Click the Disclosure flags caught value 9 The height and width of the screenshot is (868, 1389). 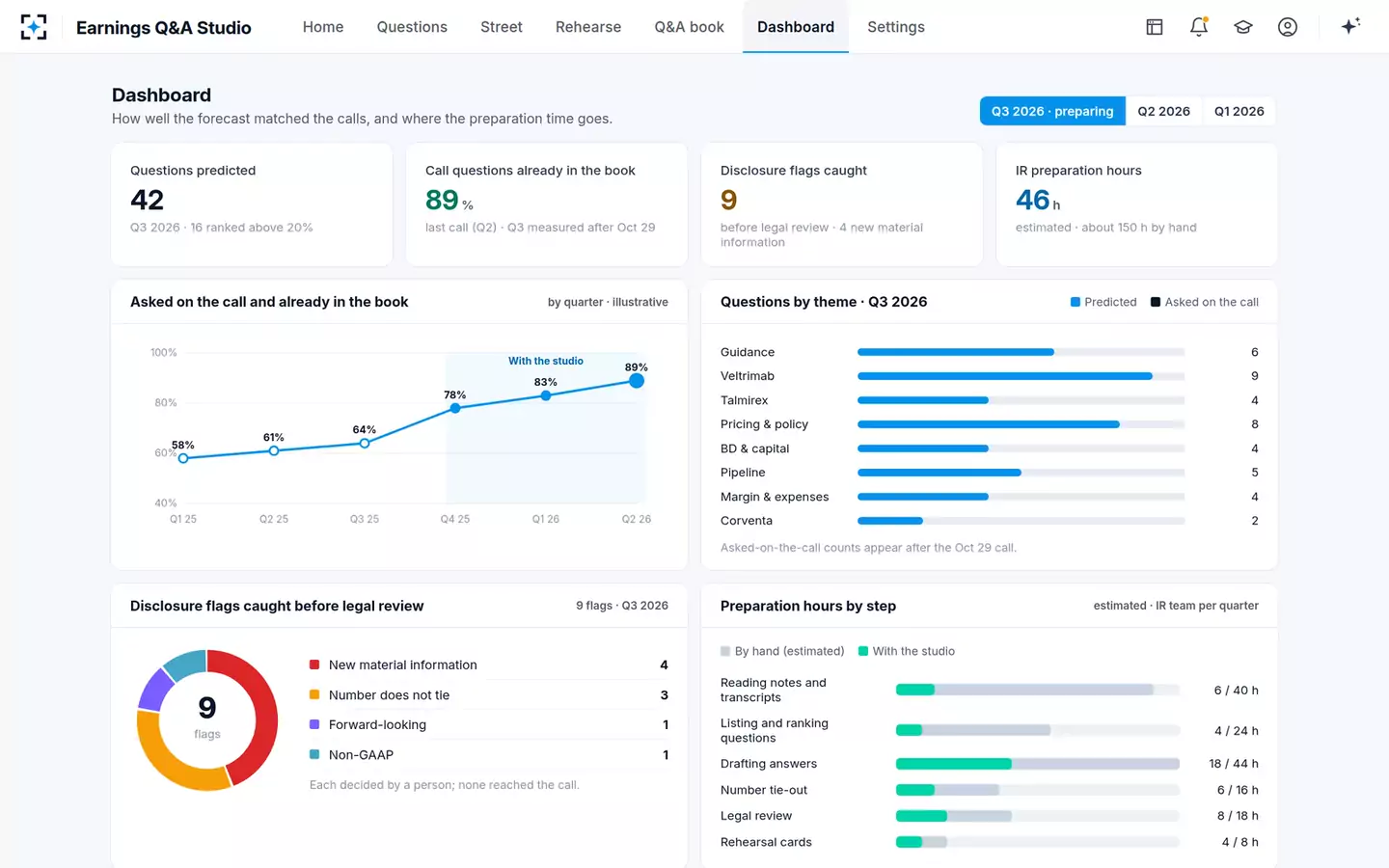729,200
